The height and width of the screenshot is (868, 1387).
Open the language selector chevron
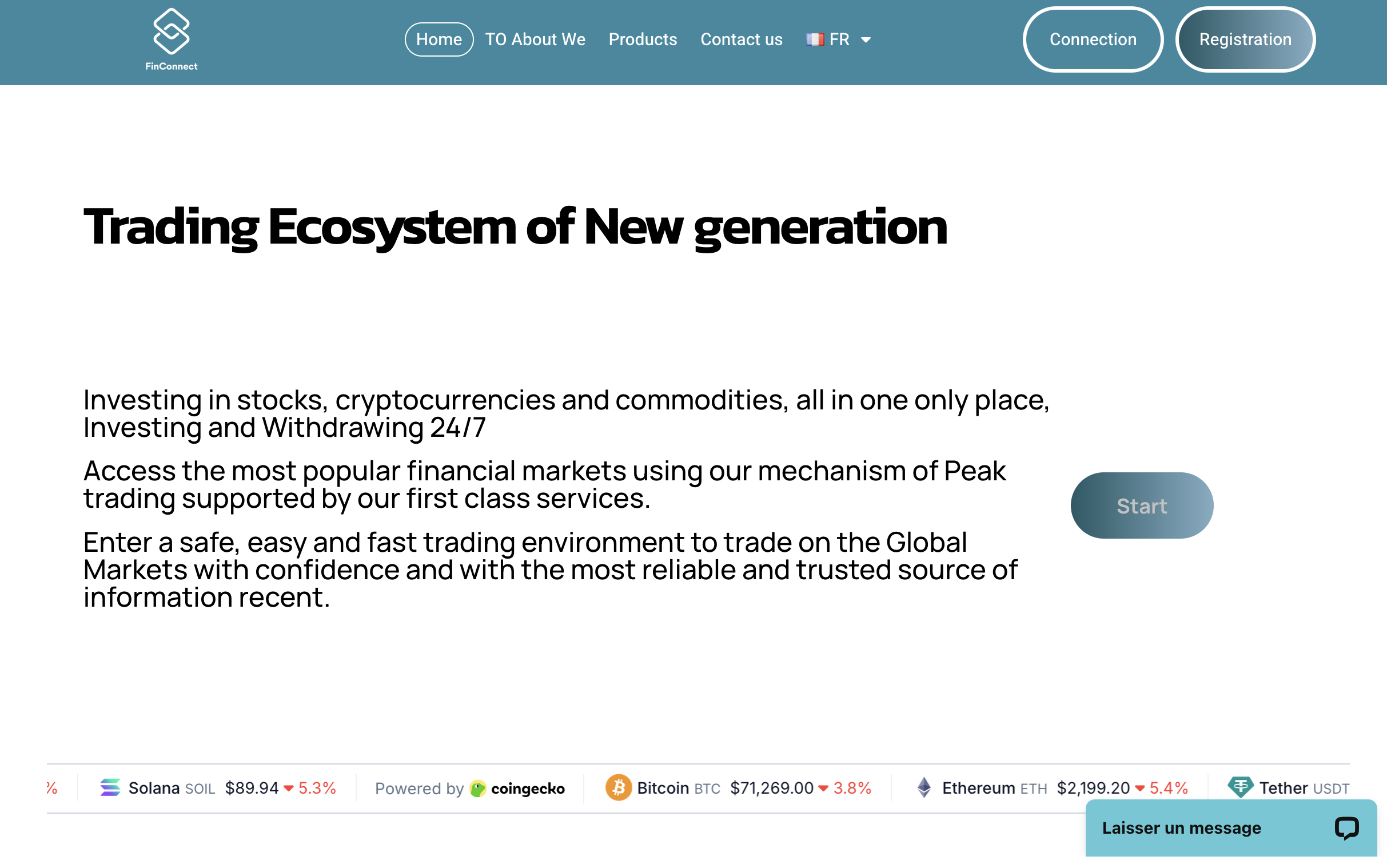[867, 39]
